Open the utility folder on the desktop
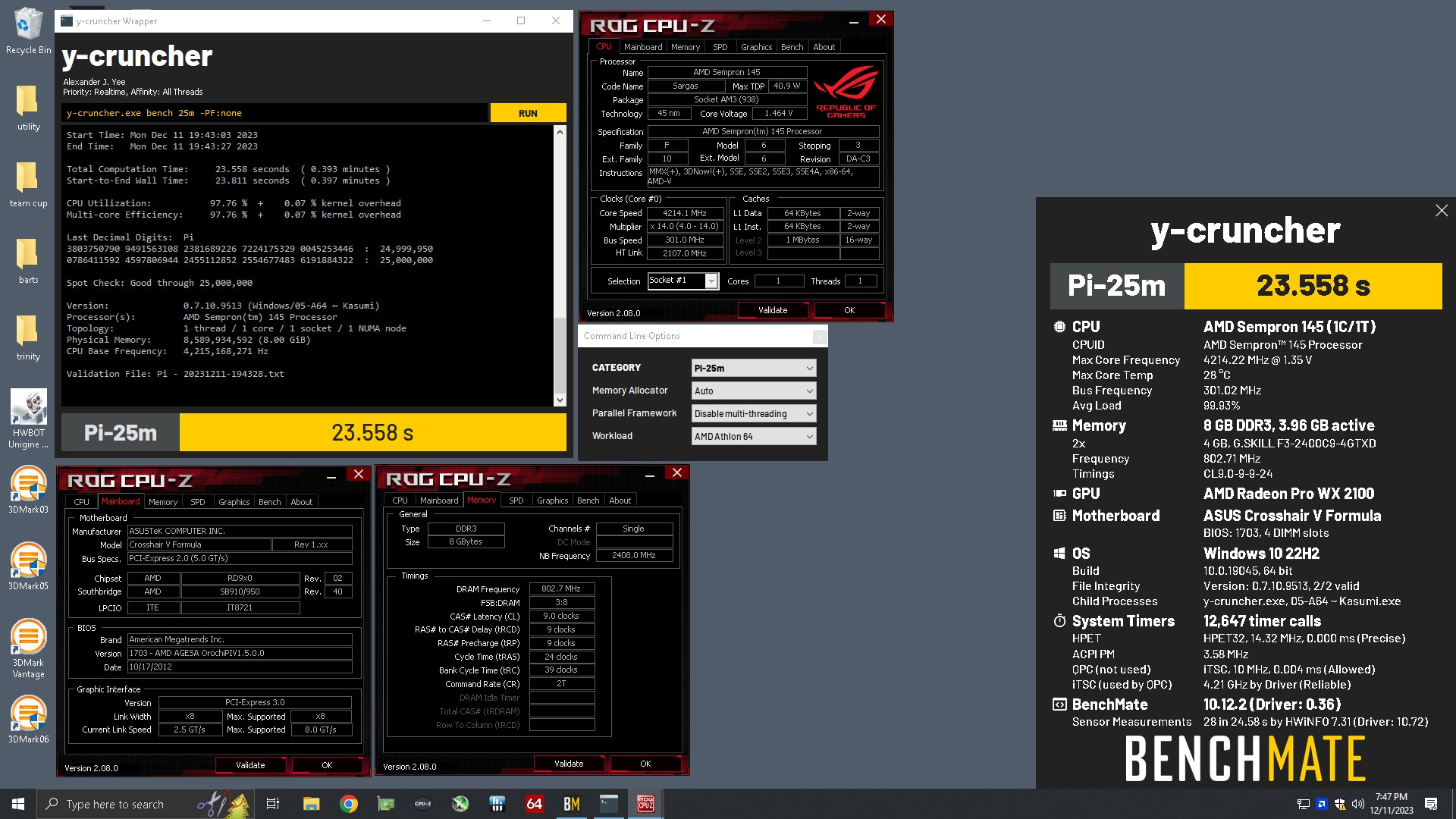Screen dimensions: 1456x819 click(x=28, y=108)
